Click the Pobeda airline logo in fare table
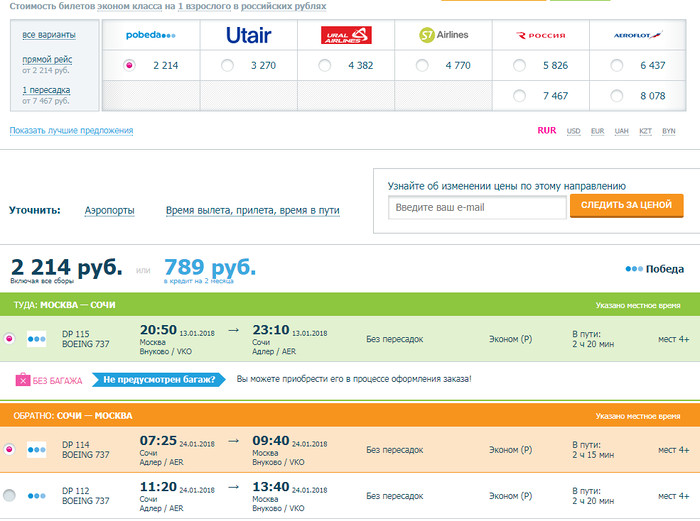 [150, 35]
